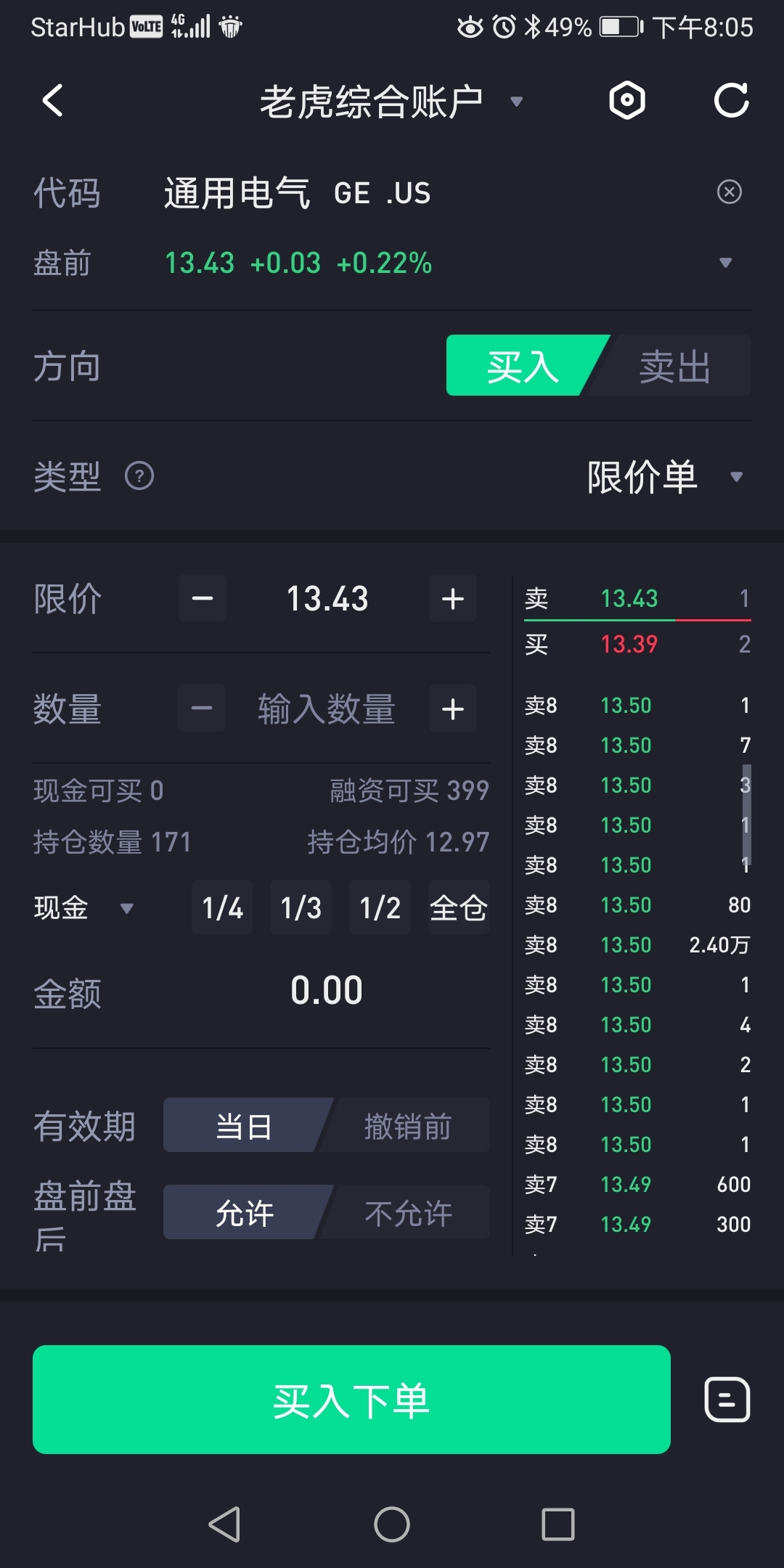
Task: Submit the order with 买入下单
Action: [351, 1400]
